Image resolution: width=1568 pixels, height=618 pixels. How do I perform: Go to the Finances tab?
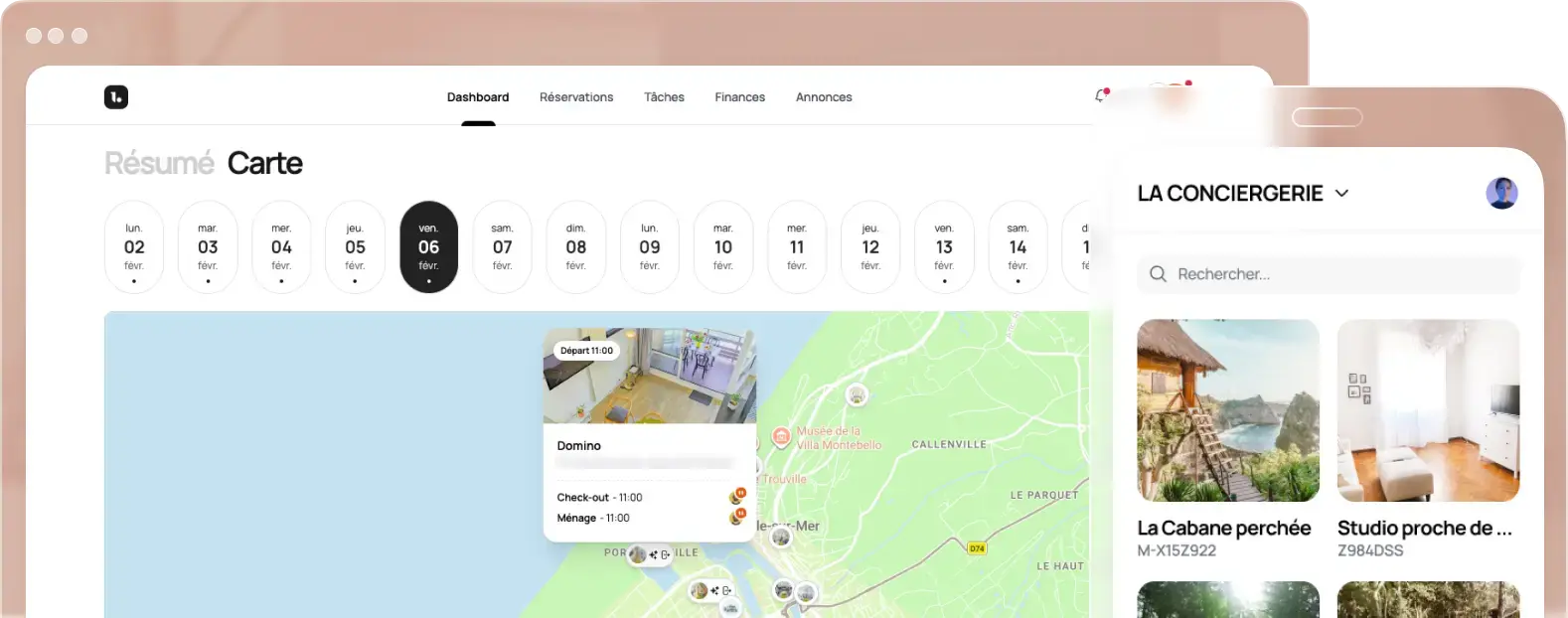click(x=740, y=97)
